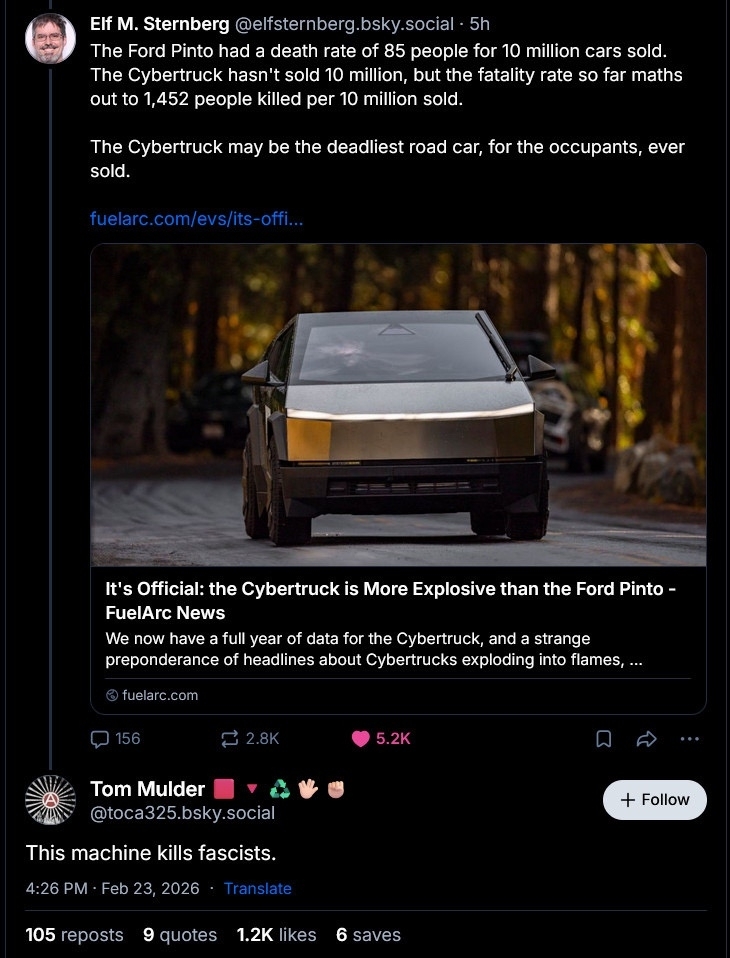
Task: Click Elf M. Sternberg's profile avatar
Action: 50,39
